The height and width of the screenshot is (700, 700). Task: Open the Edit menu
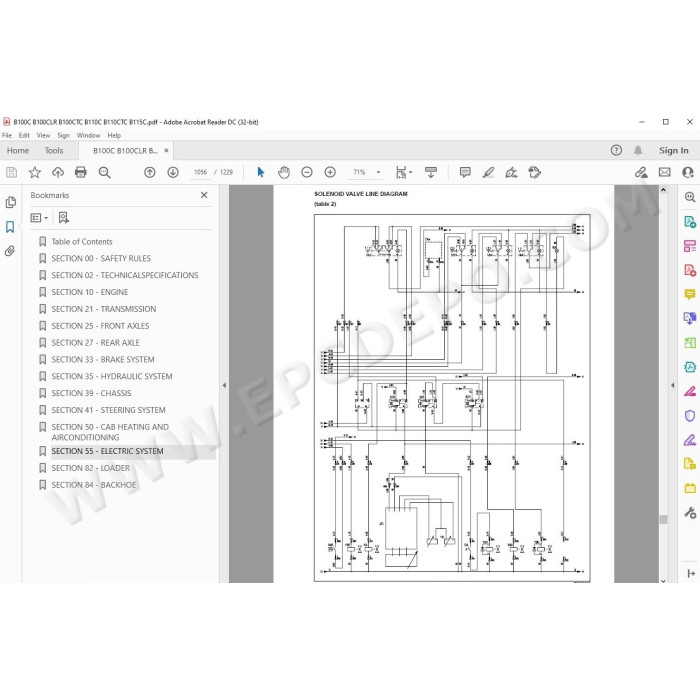24,135
